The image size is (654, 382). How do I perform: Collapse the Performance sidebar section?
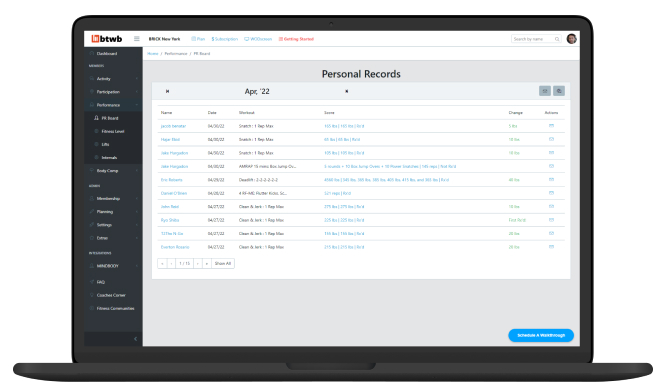tap(113, 105)
